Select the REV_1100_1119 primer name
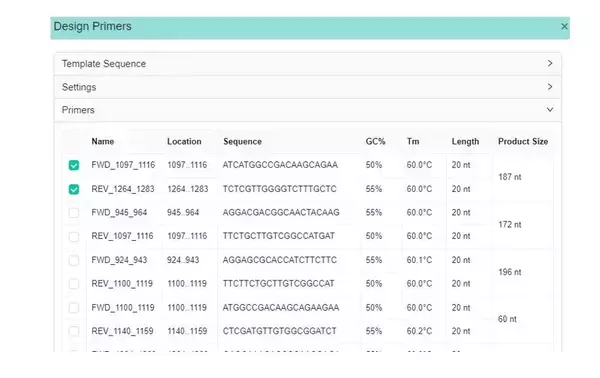 click(x=122, y=284)
